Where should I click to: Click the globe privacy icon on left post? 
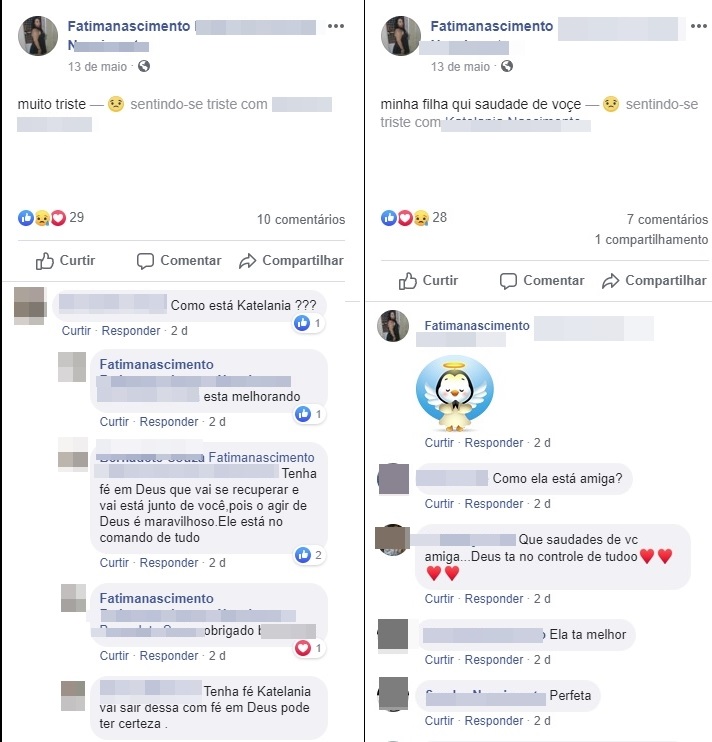click(144, 66)
